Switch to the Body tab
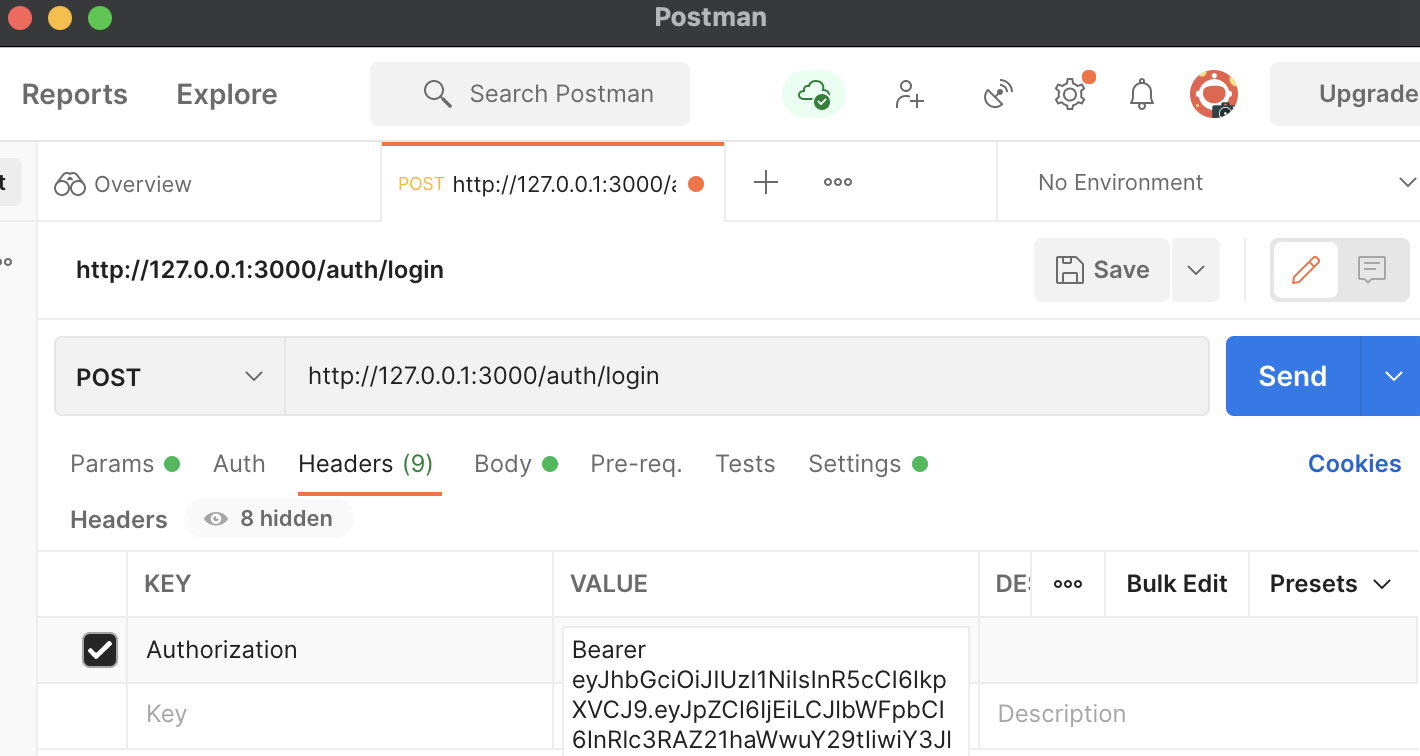Image resolution: width=1420 pixels, height=756 pixels. [515, 464]
